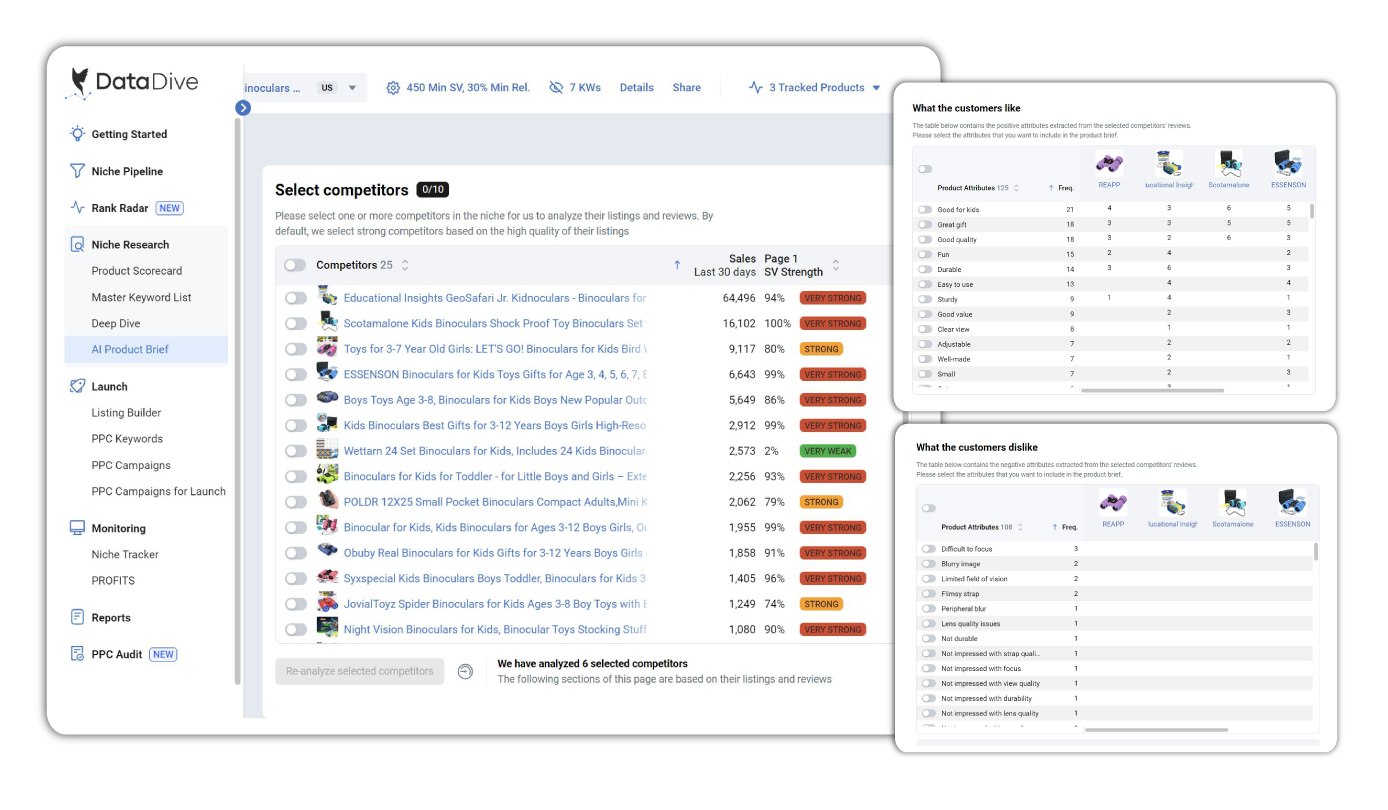Image resolution: width=1388 pixels, height=810 pixels.
Task: Click the Share link in the top bar
Action: tap(687, 88)
